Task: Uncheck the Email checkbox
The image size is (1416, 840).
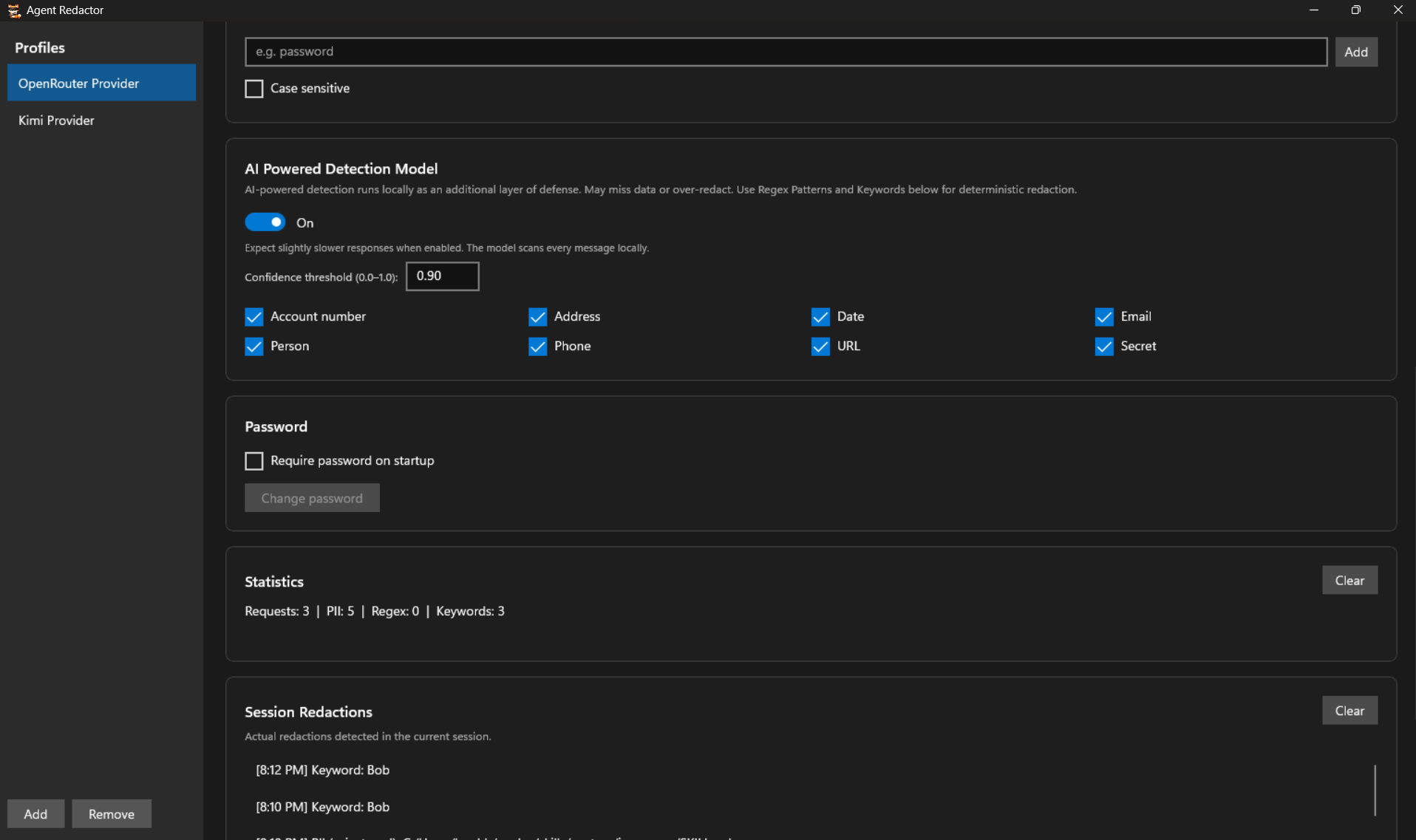Action: coord(1104,317)
